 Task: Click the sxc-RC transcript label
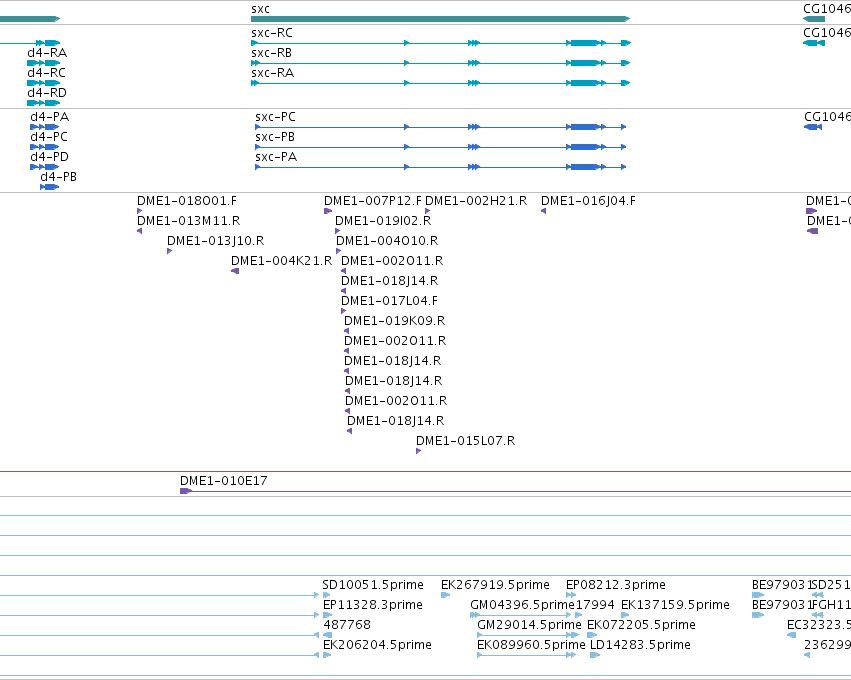coord(271,33)
